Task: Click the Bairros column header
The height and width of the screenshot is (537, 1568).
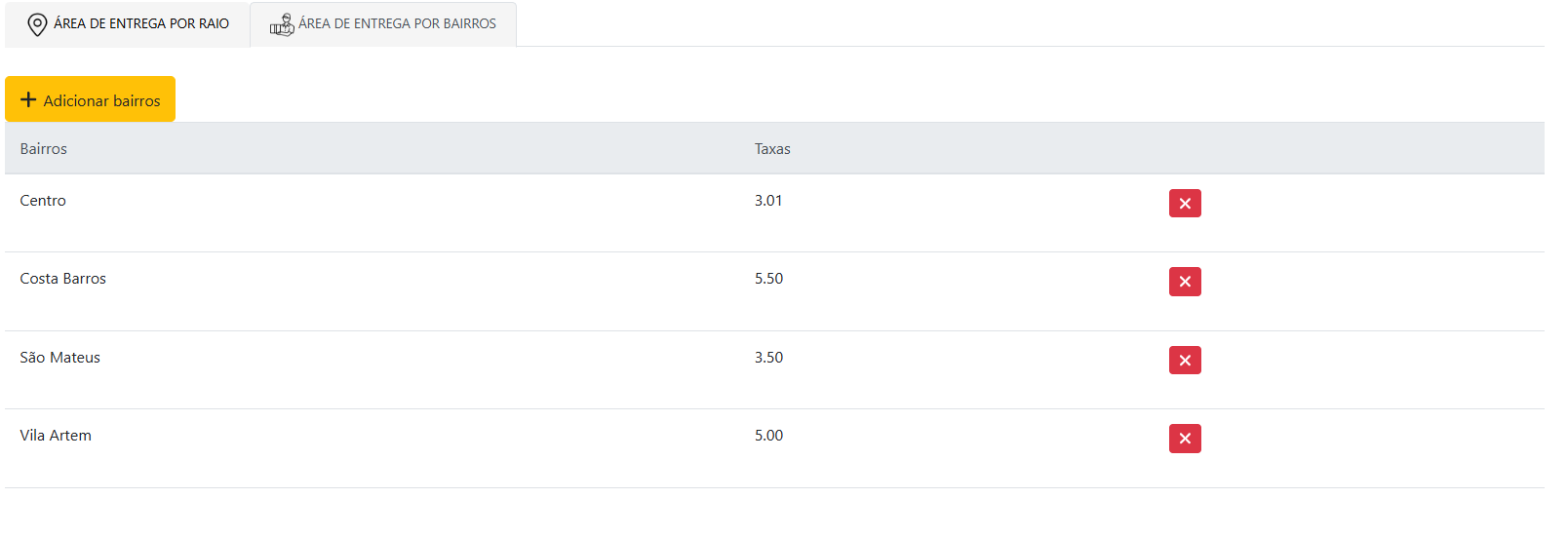Action: tap(44, 149)
